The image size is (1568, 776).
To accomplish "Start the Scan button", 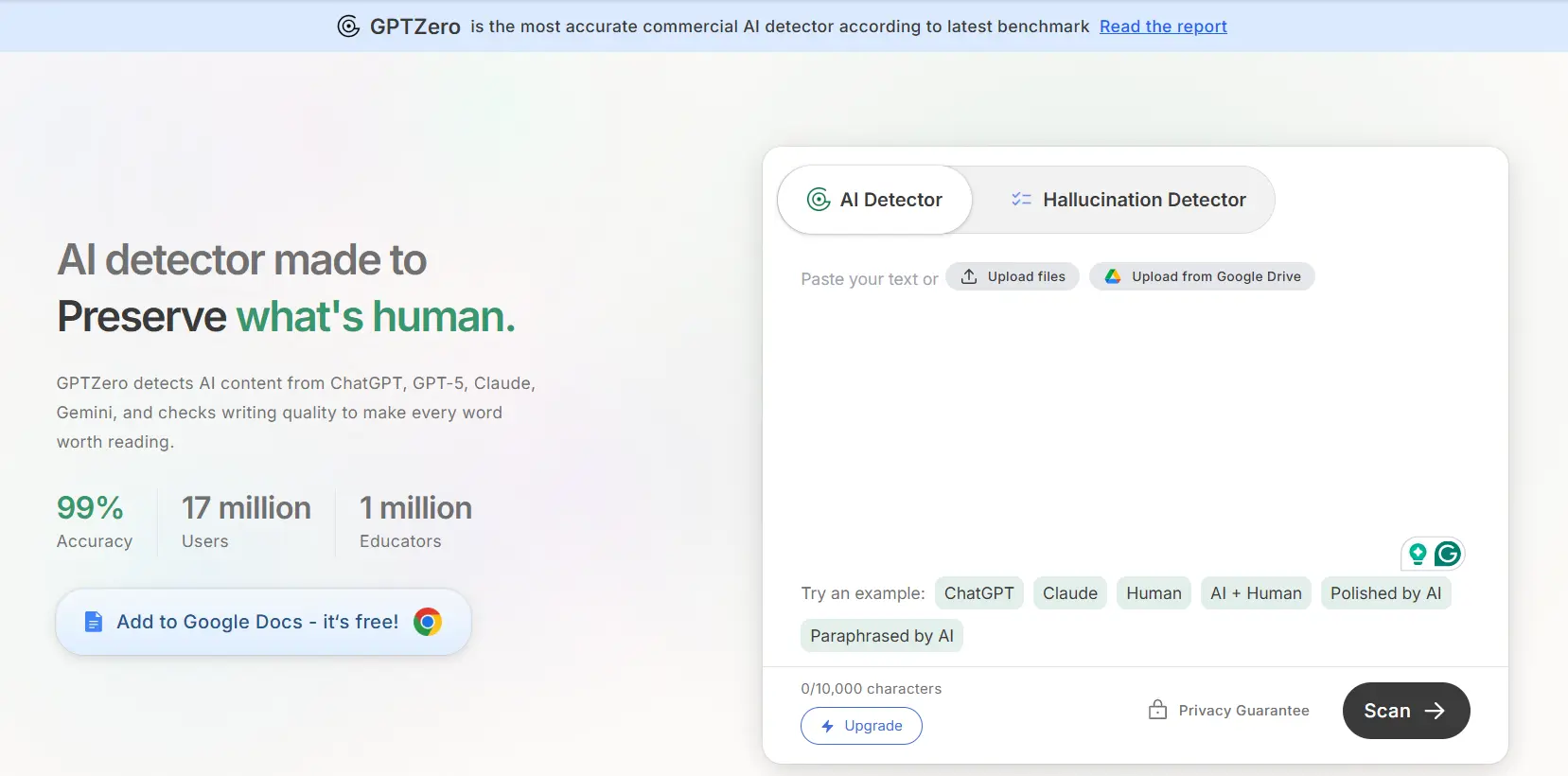I will 1406,711.
